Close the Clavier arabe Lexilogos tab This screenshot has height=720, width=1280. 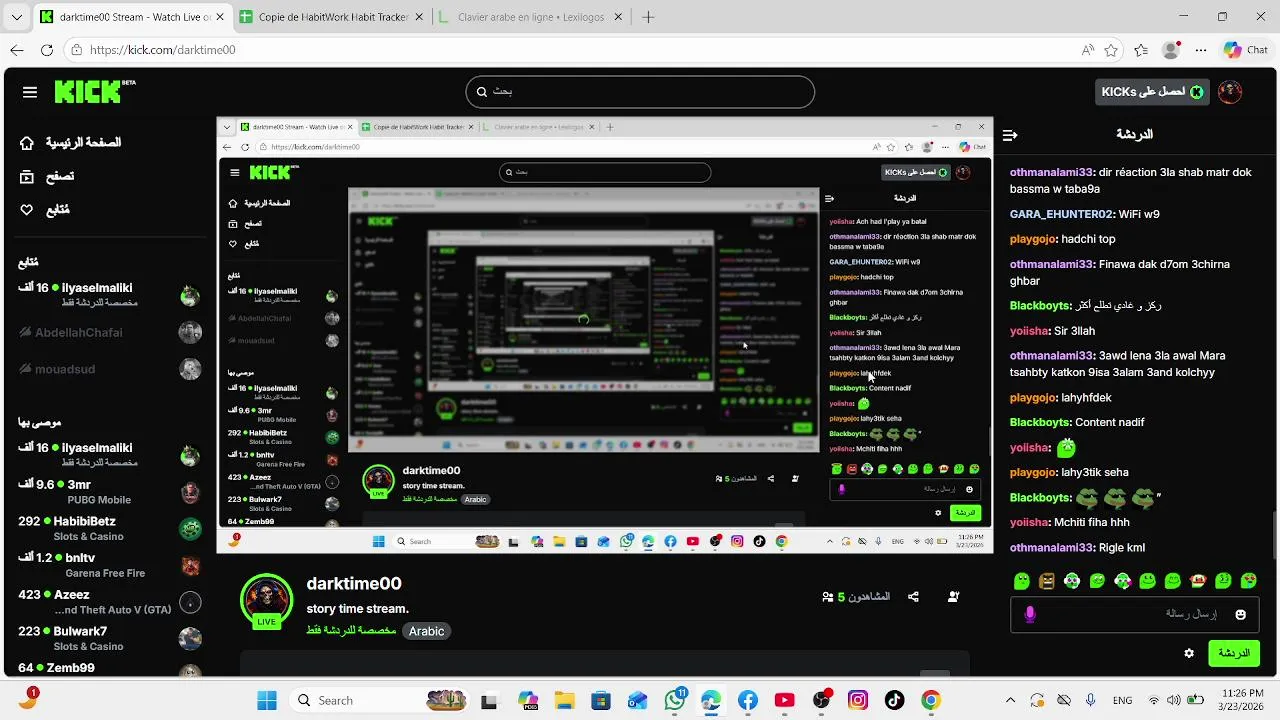coord(619,17)
